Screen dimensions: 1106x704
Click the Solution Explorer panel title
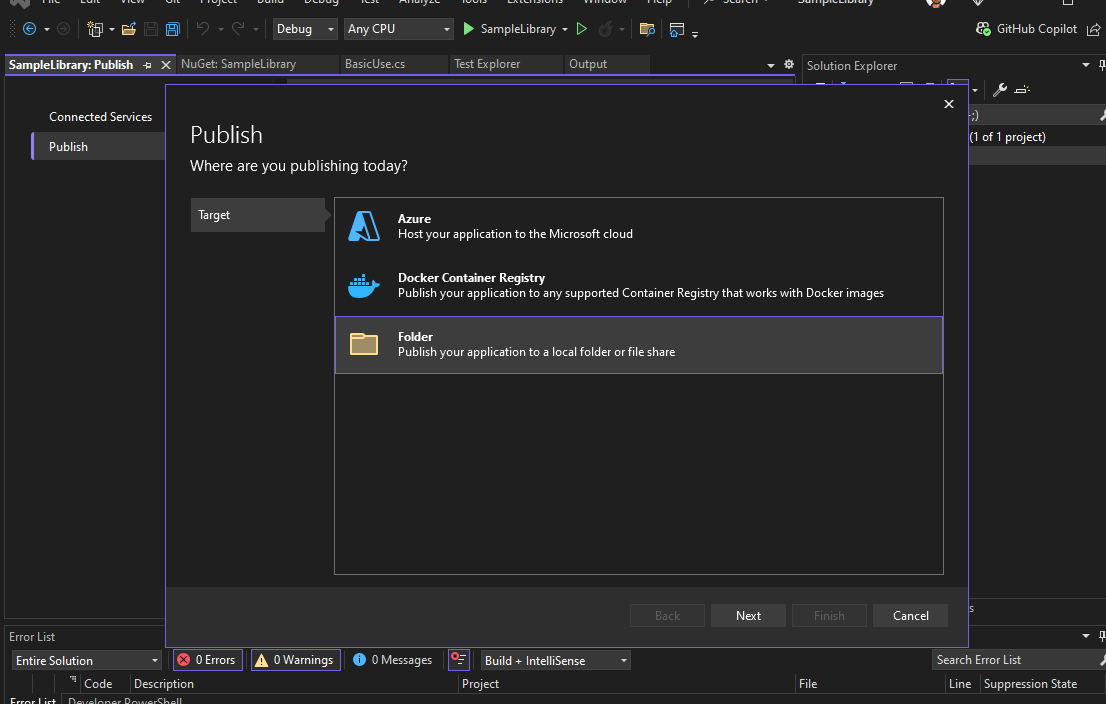click(851, 66)
